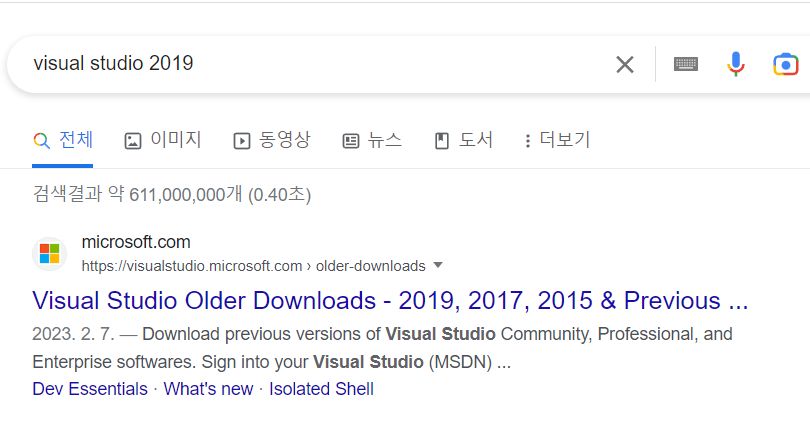
Task: Clear the search box with the X icon
Action: 625,65
